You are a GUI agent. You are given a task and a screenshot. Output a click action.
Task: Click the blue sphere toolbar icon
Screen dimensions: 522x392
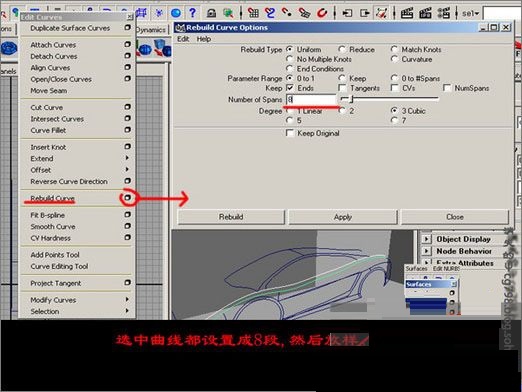pyautogui.click(x=176, y=13)
